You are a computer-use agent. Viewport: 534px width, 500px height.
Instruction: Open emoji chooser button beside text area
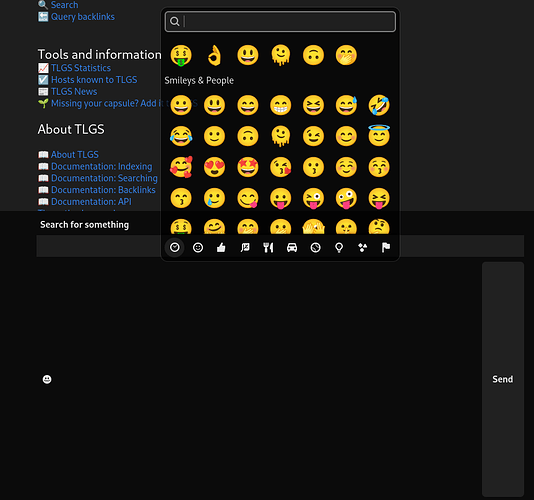pos(47,379)
